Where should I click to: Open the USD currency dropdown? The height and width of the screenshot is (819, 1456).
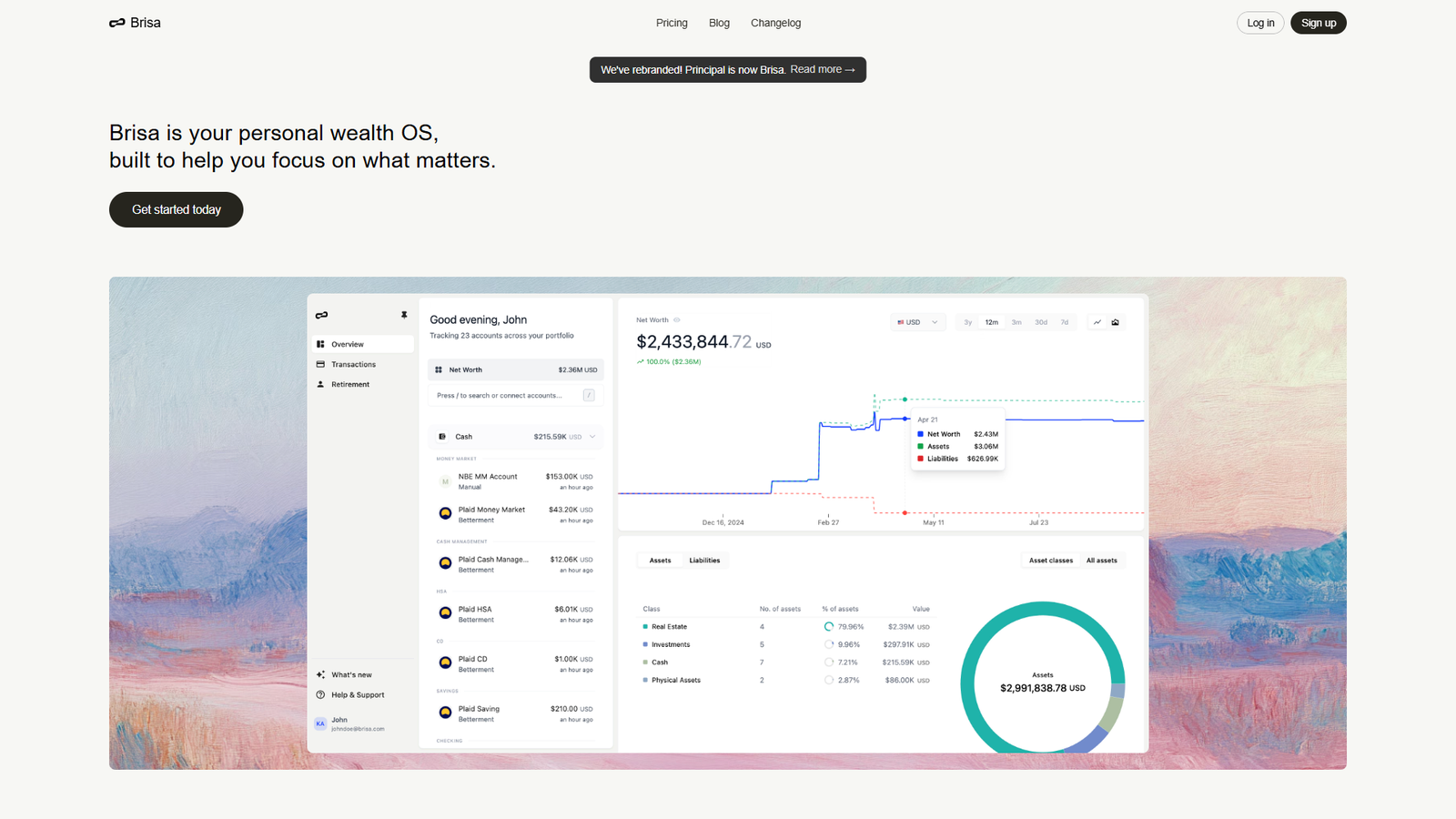tap(917, 322)
